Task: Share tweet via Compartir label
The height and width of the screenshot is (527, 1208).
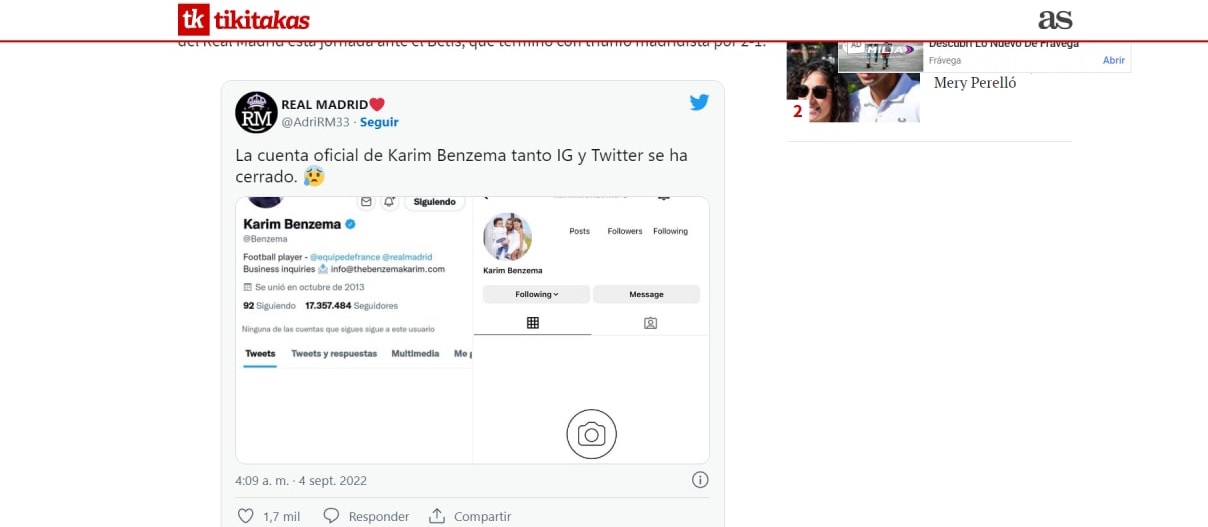Action: 482,517
